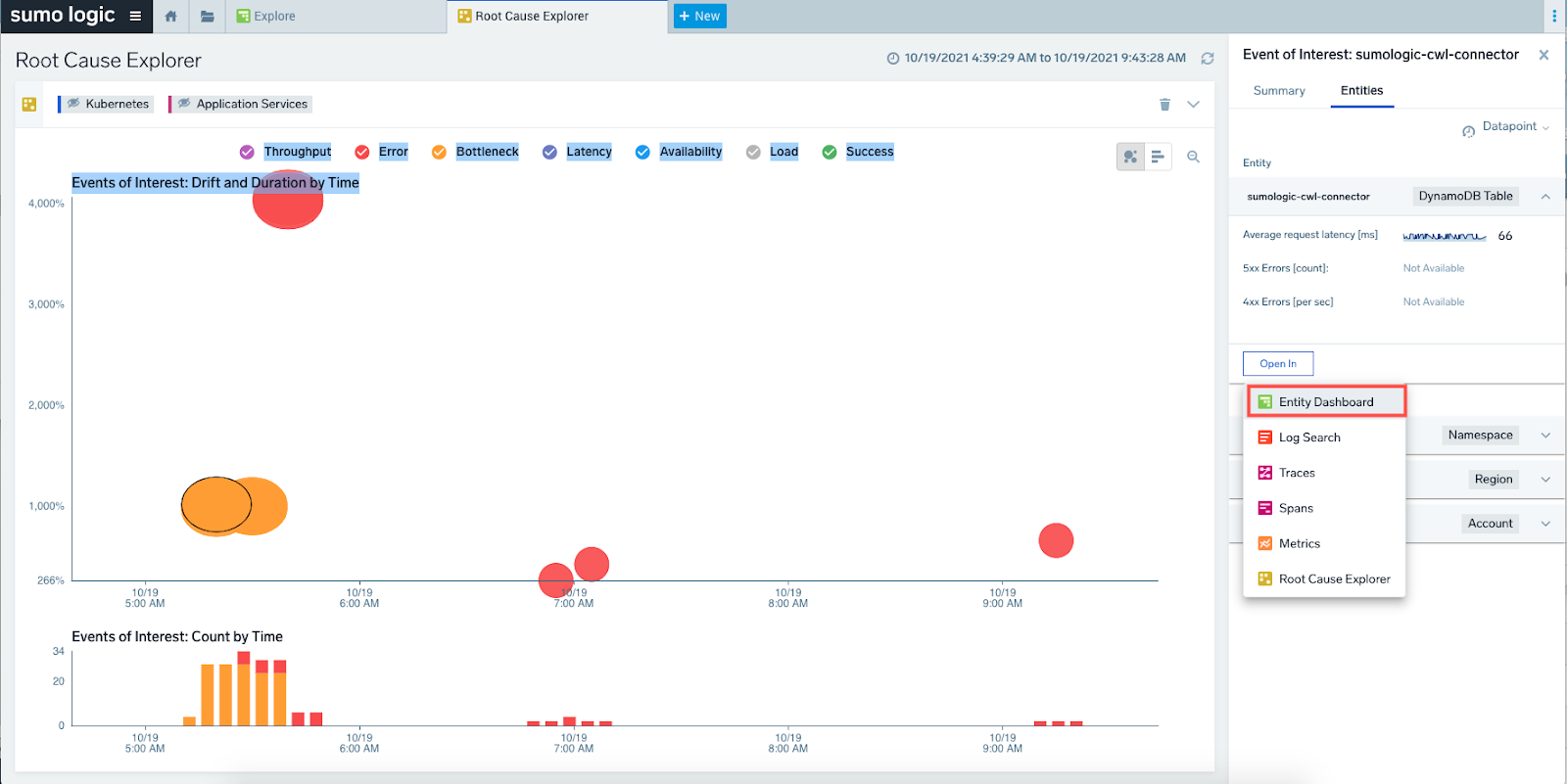Screen dimensions: 1567x784
Task: Refresh the time range results
Action: point(1208,59)
